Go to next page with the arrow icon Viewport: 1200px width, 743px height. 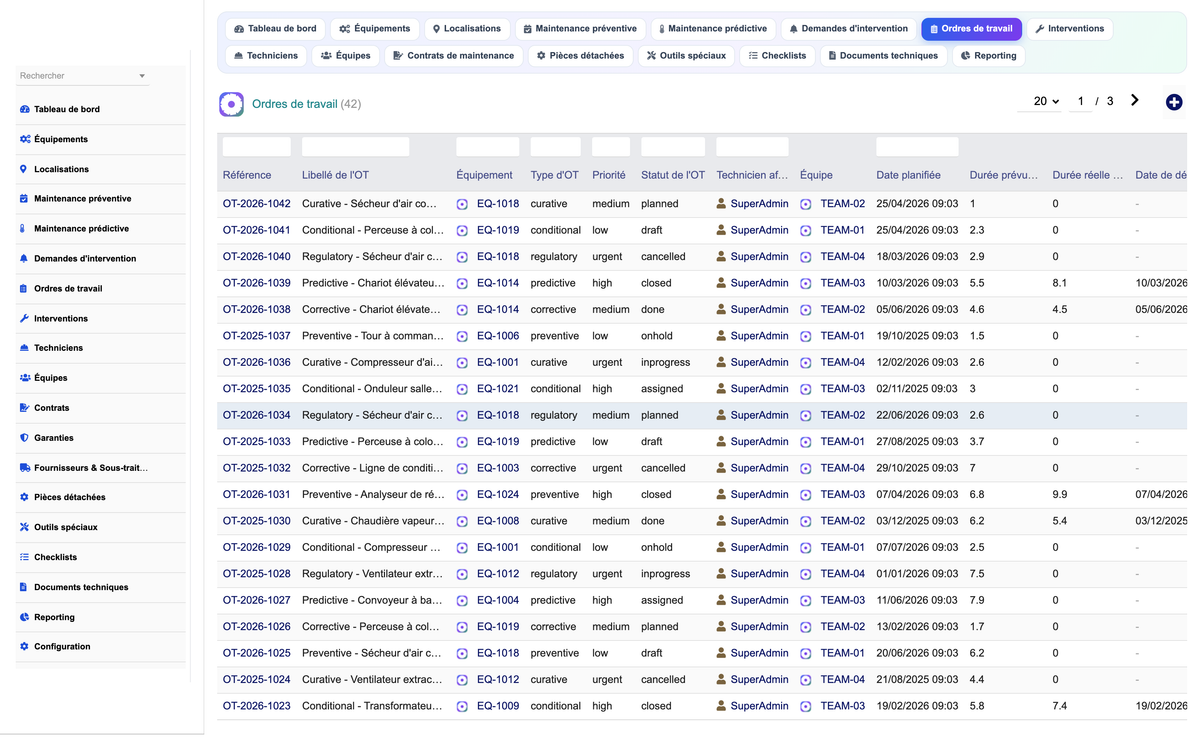pyautogui.click(x=1135, y=101)
